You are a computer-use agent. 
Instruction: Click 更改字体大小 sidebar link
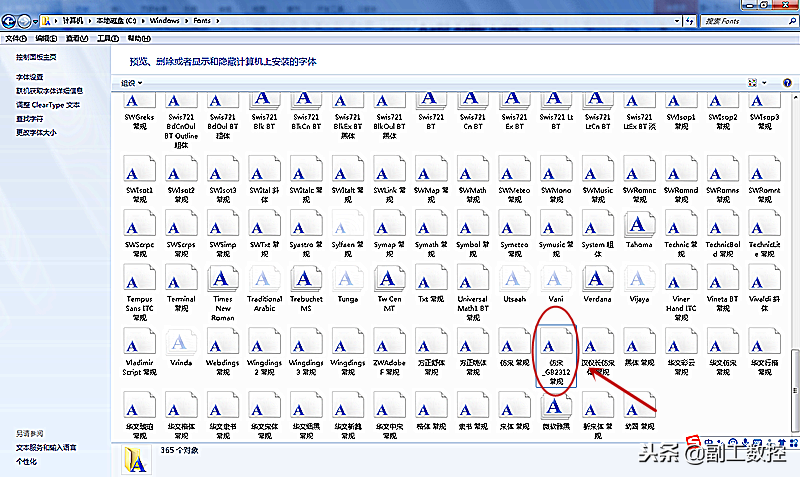(x=36, y=133)
